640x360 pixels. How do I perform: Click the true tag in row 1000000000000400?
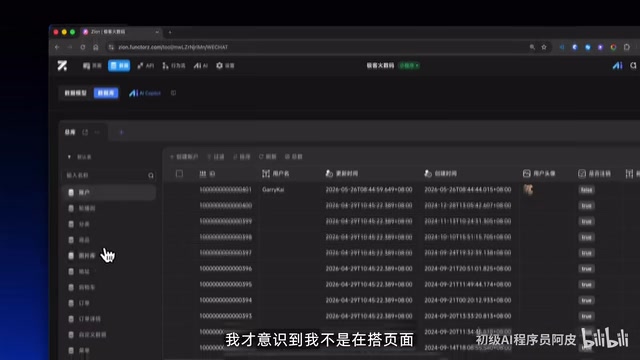pyautogui.click(x=587, y=206)
